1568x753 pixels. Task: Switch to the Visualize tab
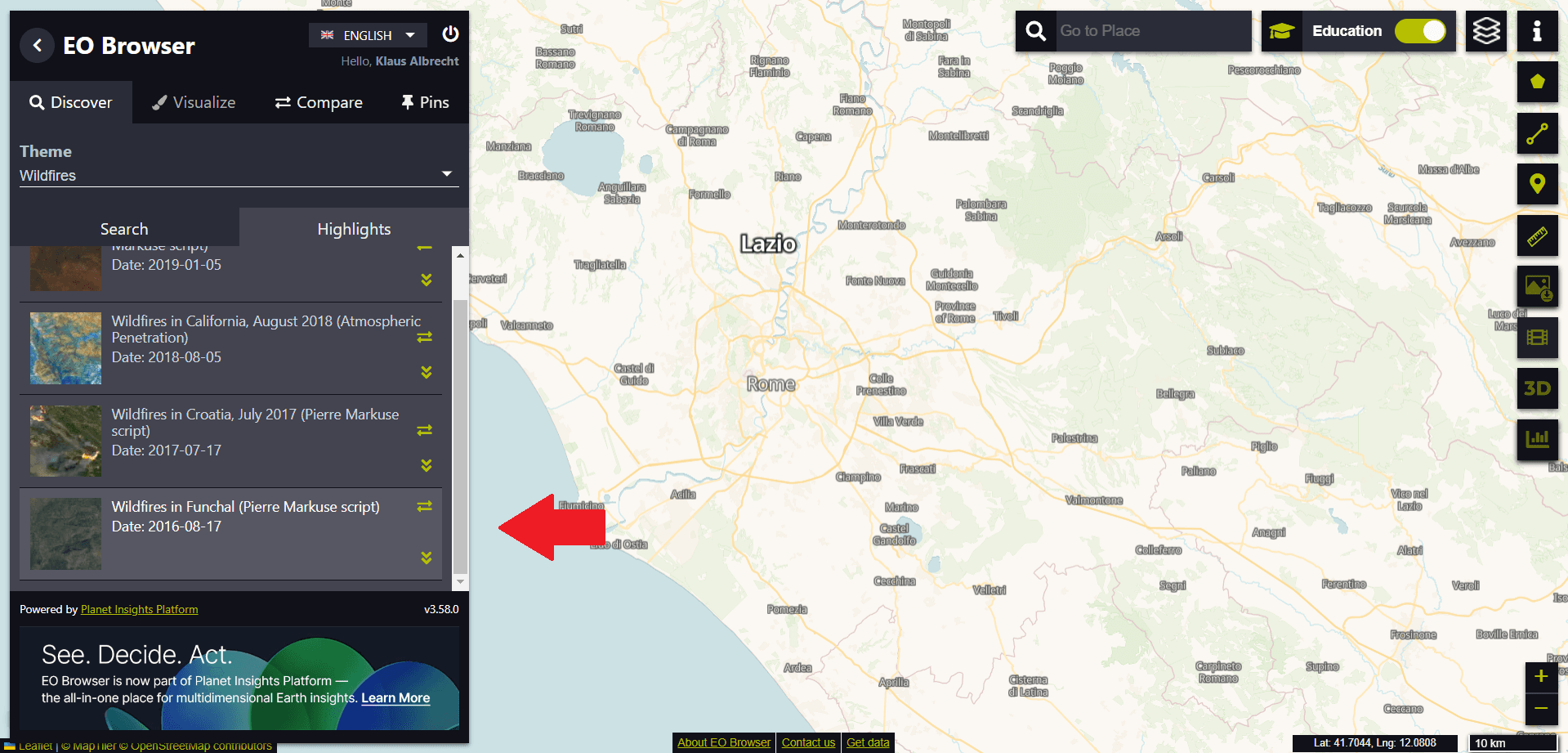(x=194, y=102)
